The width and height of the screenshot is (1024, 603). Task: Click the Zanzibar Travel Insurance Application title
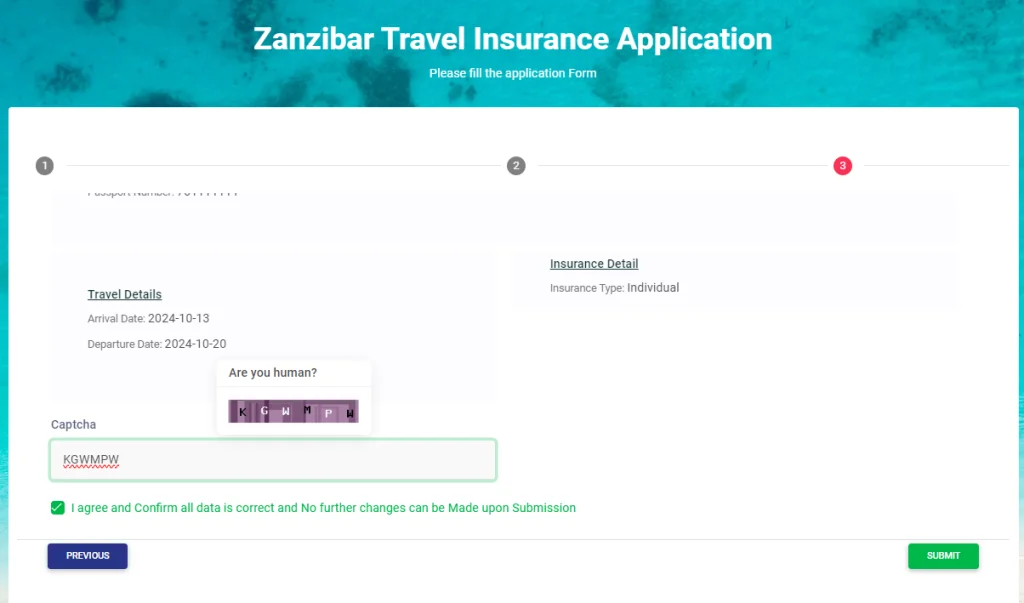pos(512,39)
